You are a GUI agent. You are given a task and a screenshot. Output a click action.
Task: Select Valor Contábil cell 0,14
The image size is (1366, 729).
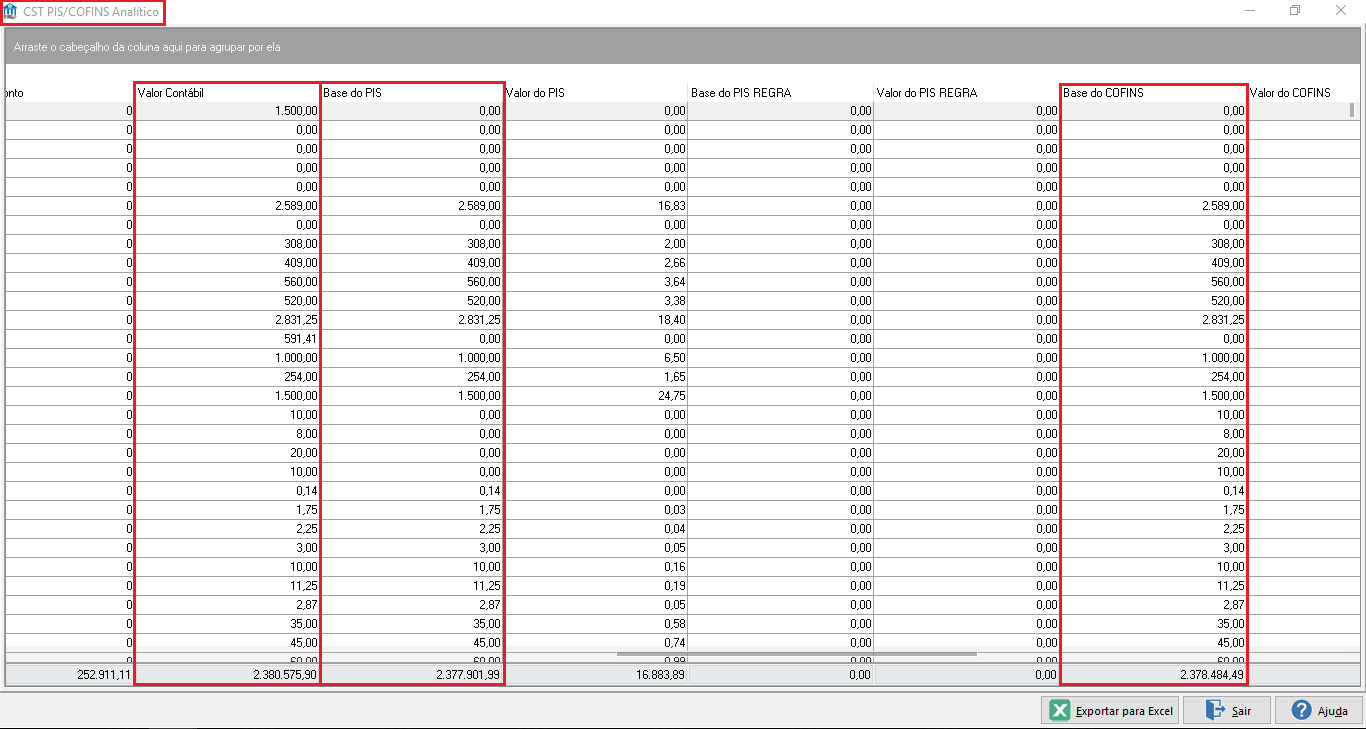point(227,491)
